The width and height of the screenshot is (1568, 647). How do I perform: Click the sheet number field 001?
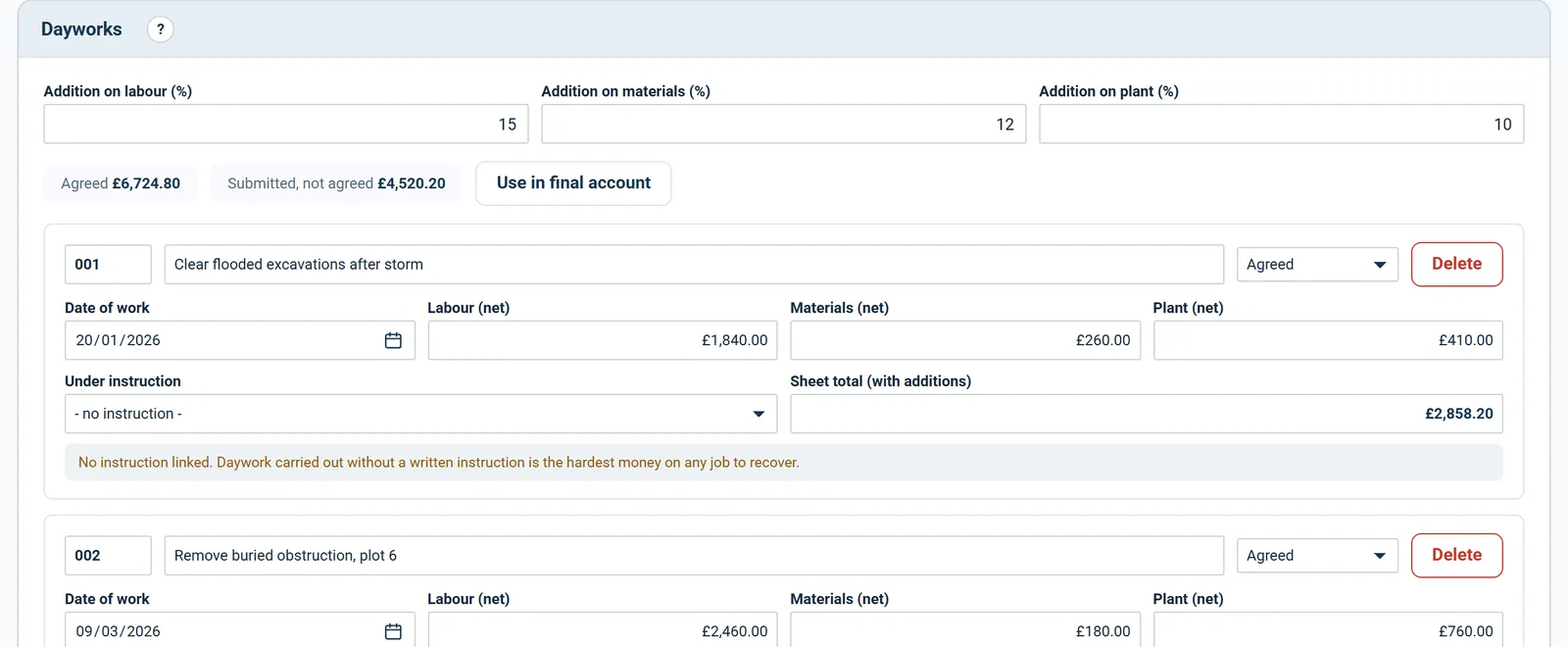point(108,265)
